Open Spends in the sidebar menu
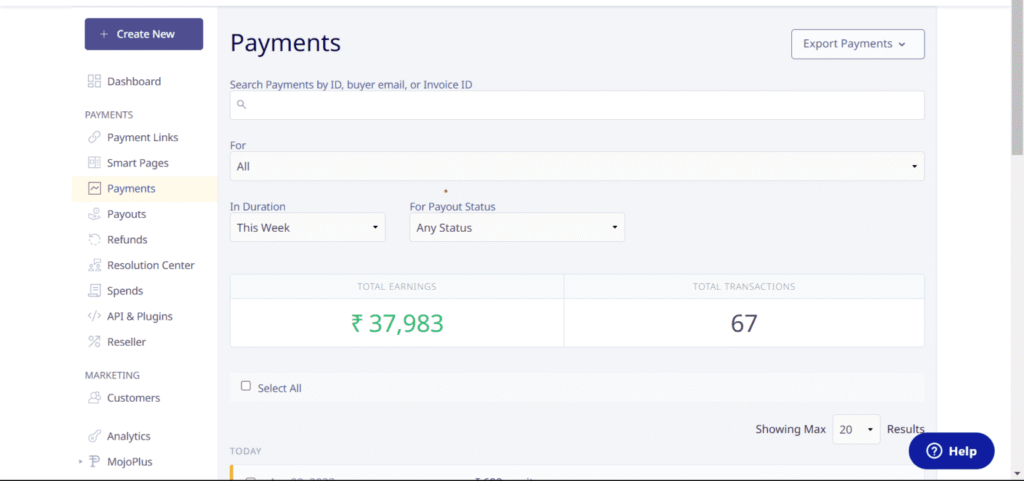 (125, 291)
